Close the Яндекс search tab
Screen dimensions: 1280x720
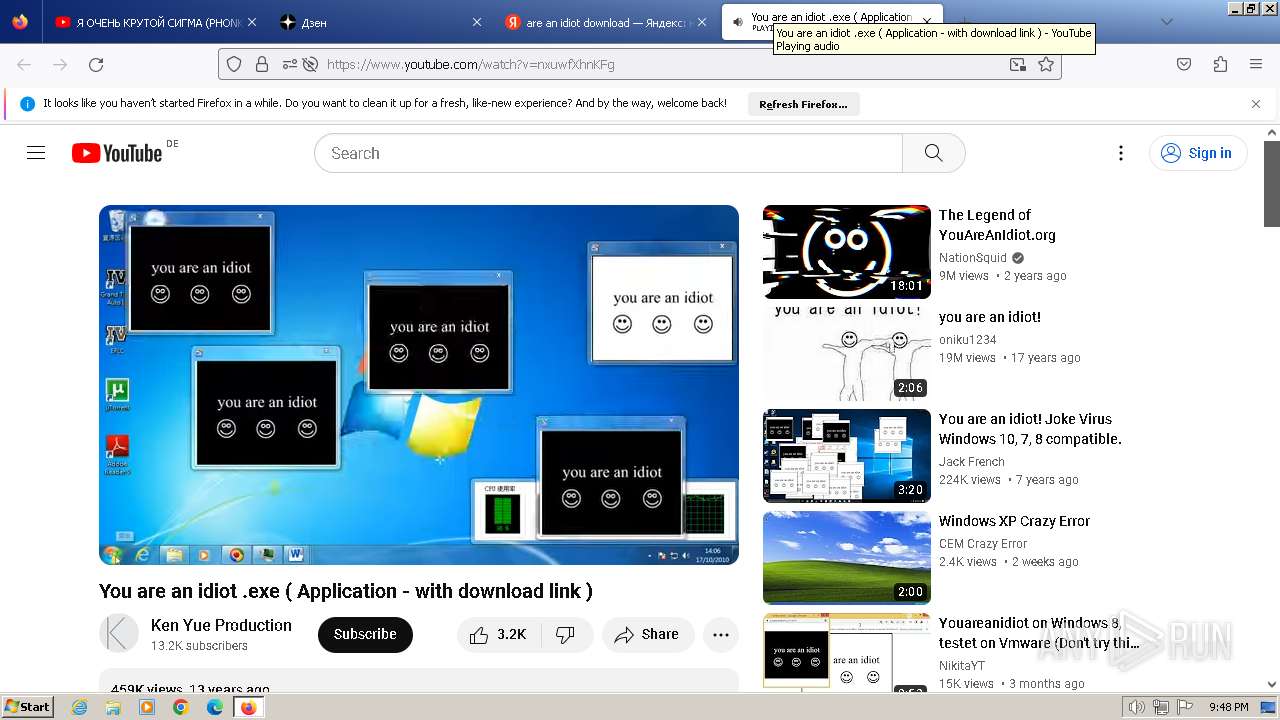(x=702, y=22)
